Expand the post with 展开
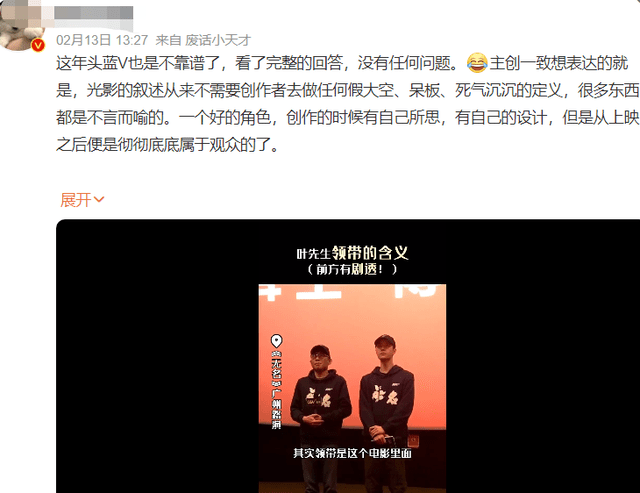This screenshot has height=493, width=640. tap(76, 200)
